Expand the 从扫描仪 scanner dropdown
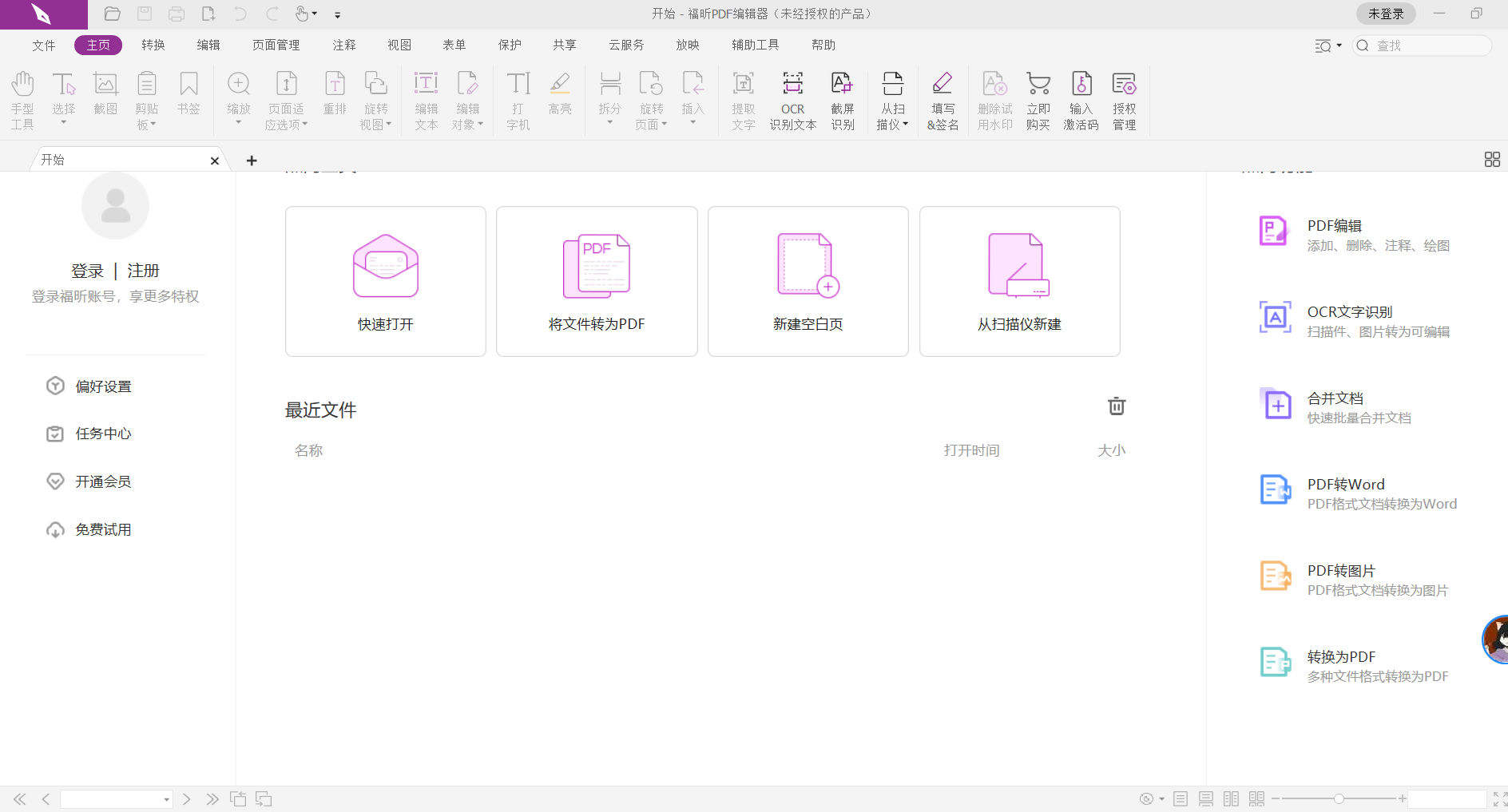Viewport: 1508px width, 812px height. point(905,125)
